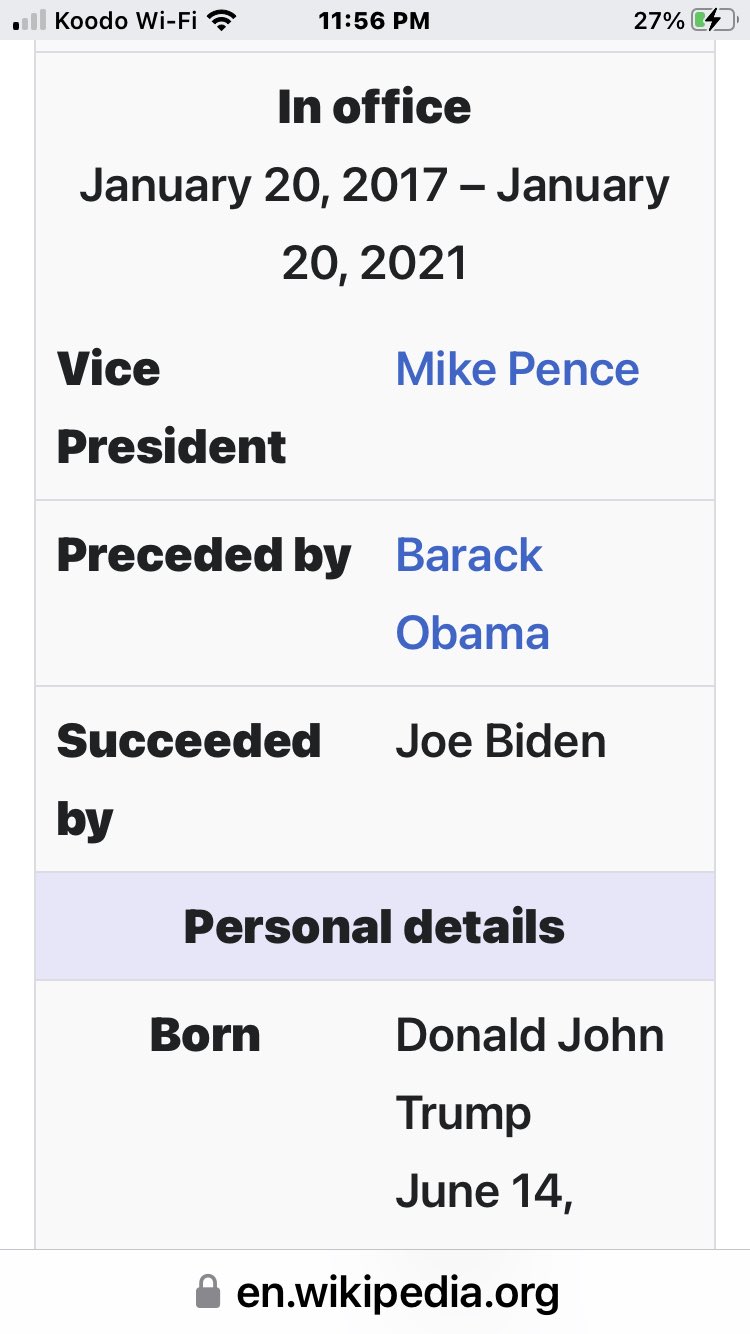Tap the 11:56 PM clock

[x=374, y=20]
